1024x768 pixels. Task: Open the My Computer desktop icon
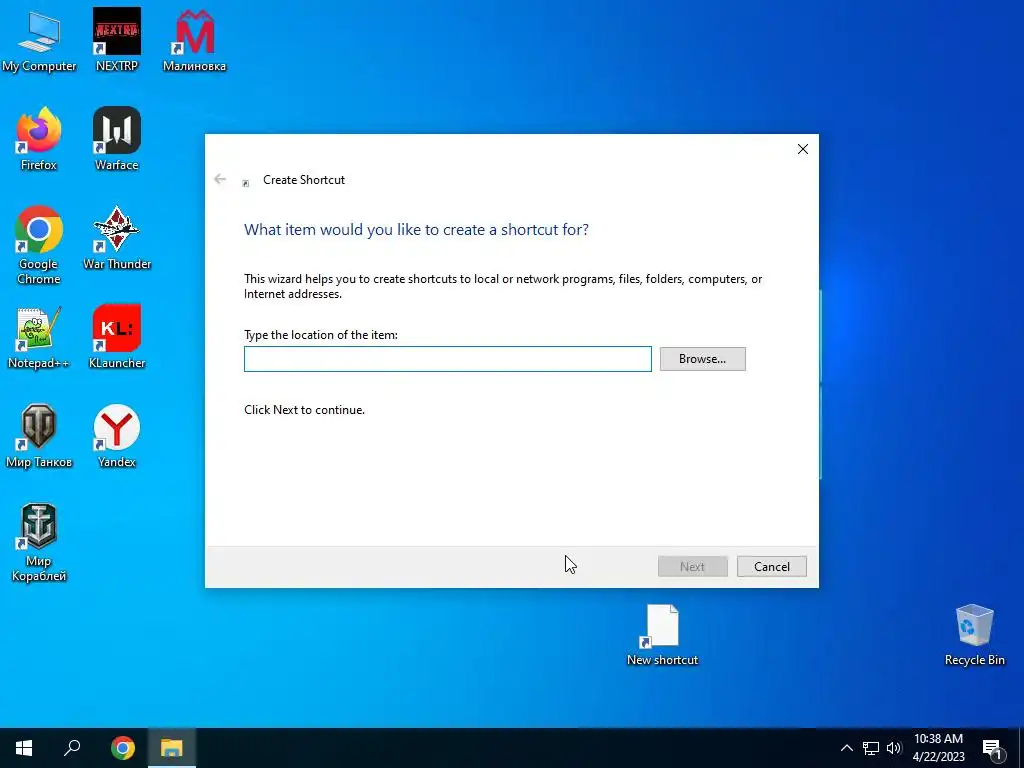[x=39, y=40]
